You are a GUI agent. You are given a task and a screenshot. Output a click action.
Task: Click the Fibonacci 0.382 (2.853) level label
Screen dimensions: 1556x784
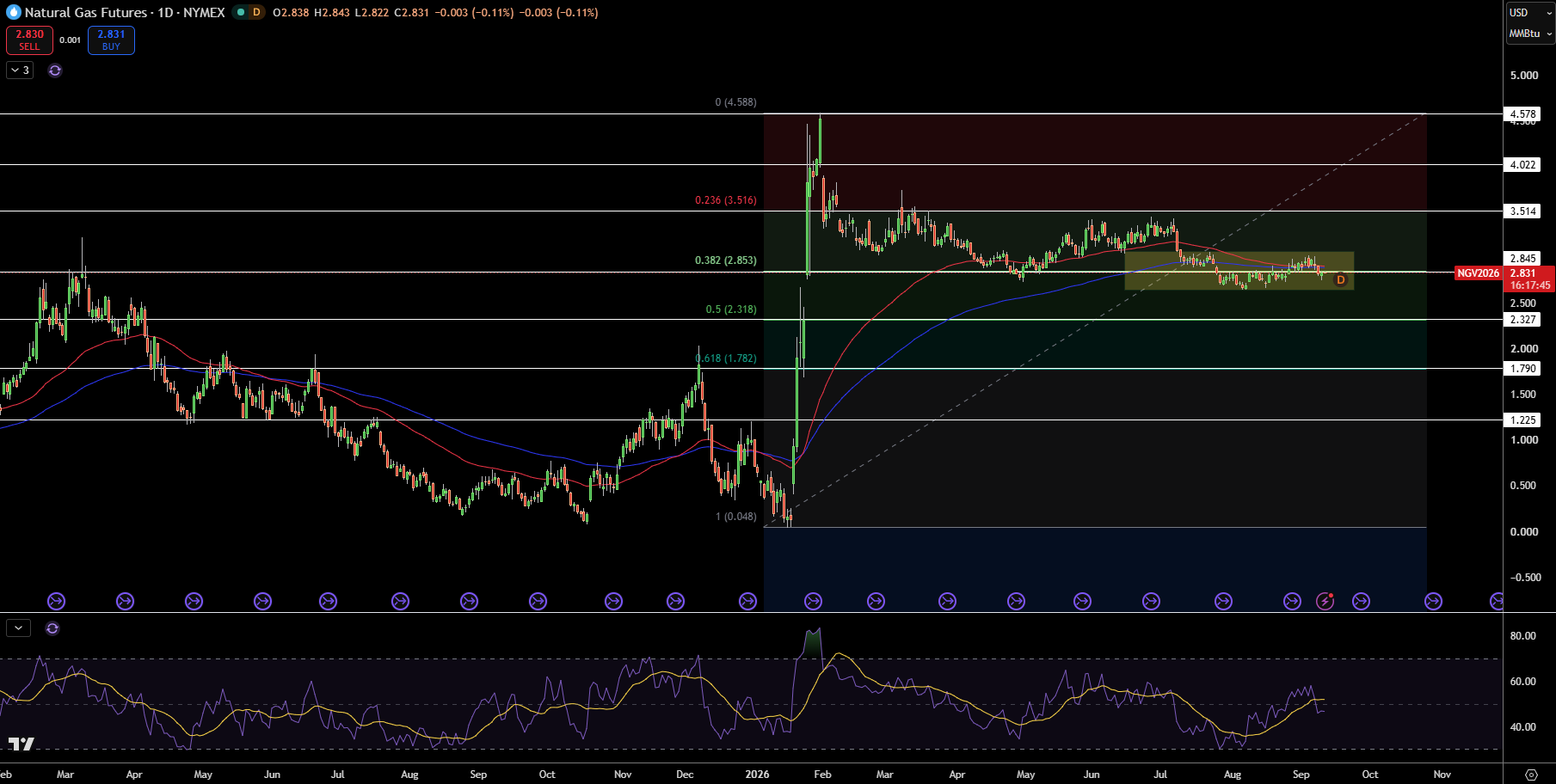(x=726, y=260)
